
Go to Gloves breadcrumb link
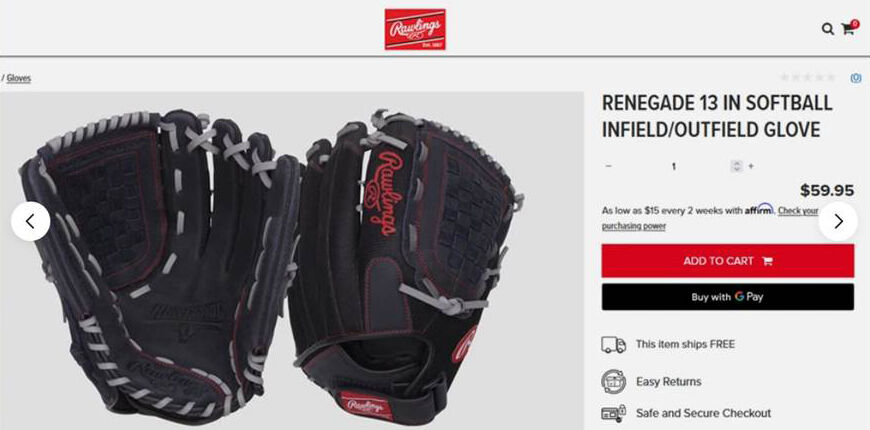(19, 78)
